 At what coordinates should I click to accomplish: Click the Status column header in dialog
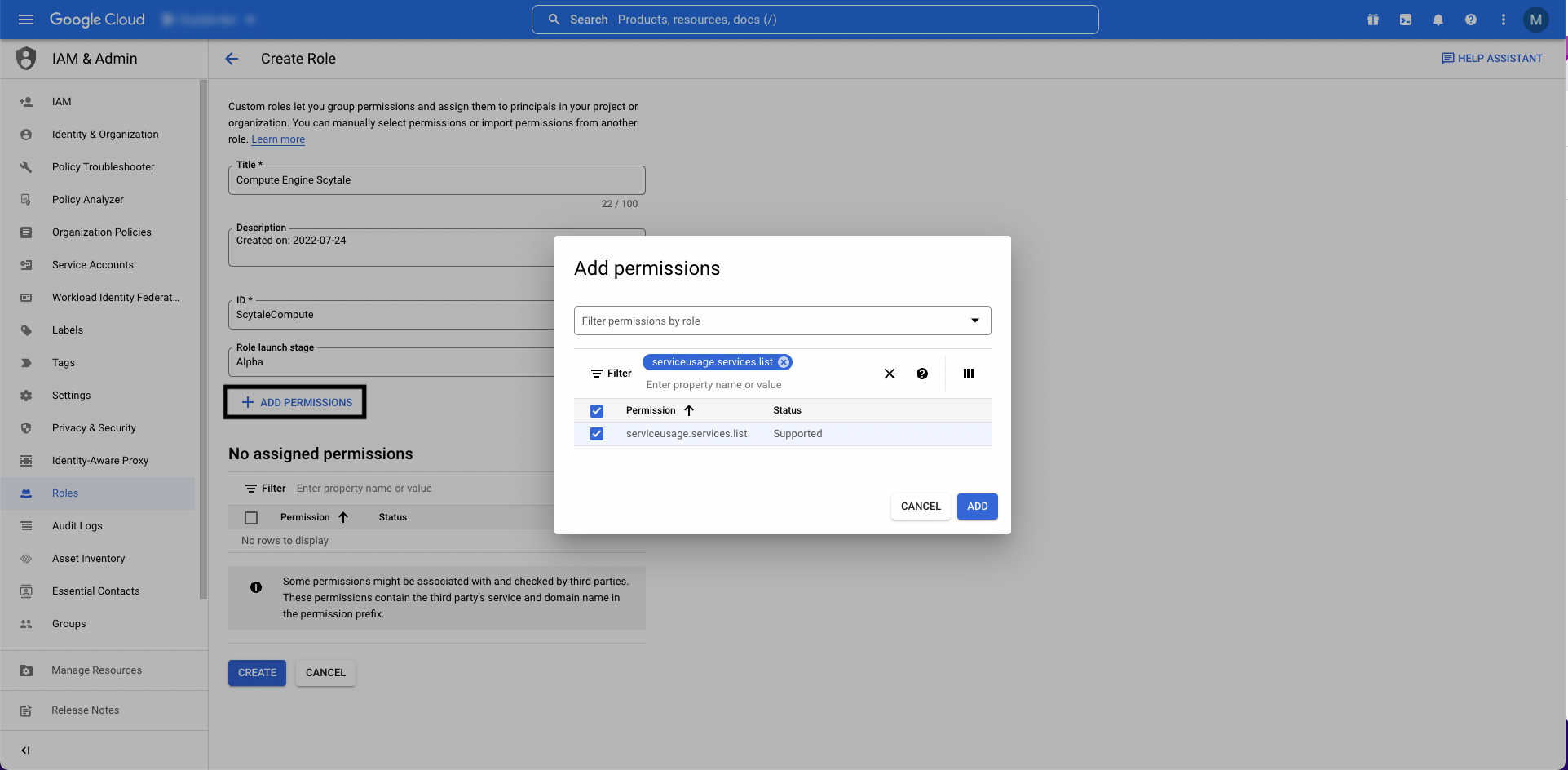[x=787, y=410]
